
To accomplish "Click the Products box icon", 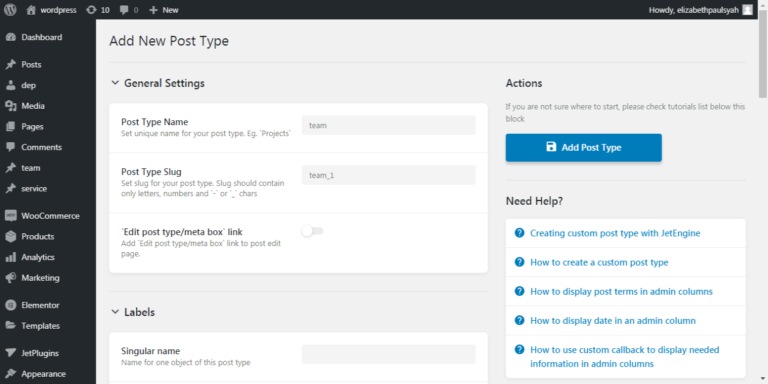I will coord(10,237).
